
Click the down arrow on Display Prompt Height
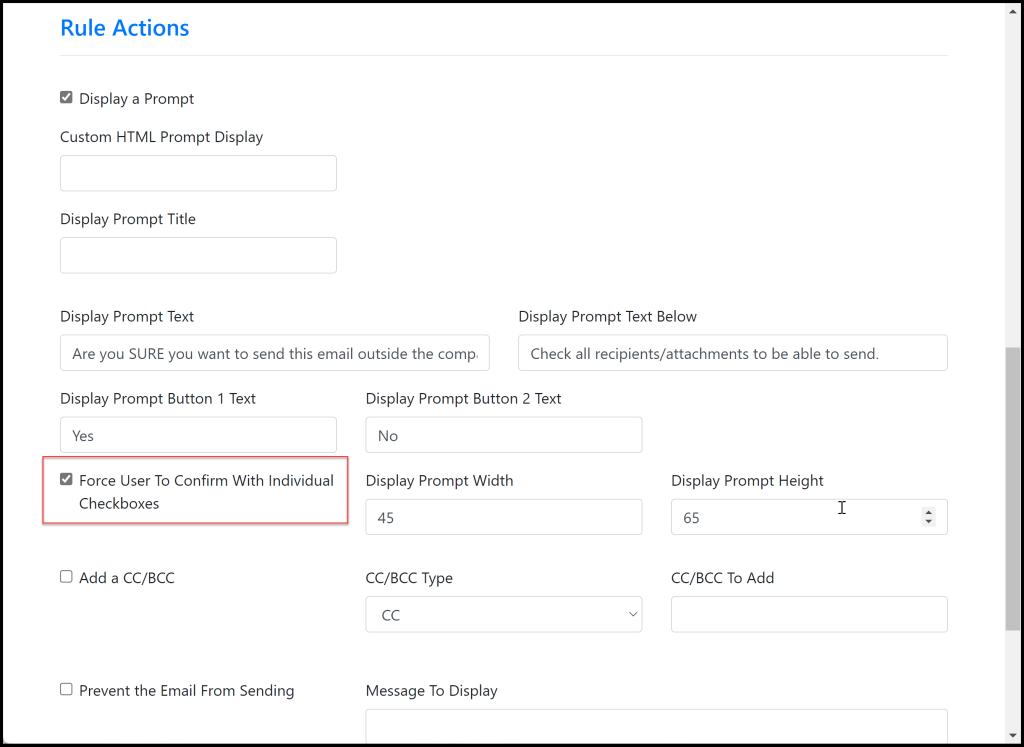click(x=928, y=522)
